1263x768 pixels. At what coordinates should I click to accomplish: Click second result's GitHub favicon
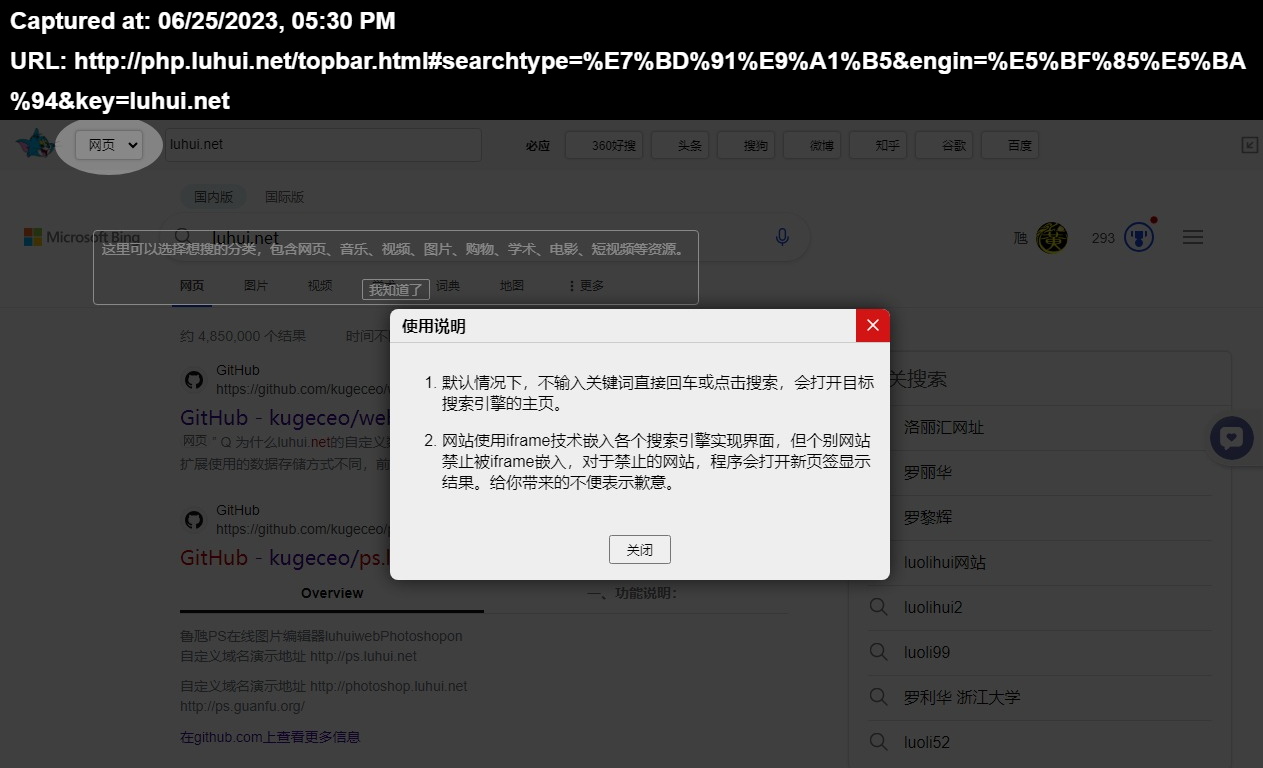(x=194, y=520)
